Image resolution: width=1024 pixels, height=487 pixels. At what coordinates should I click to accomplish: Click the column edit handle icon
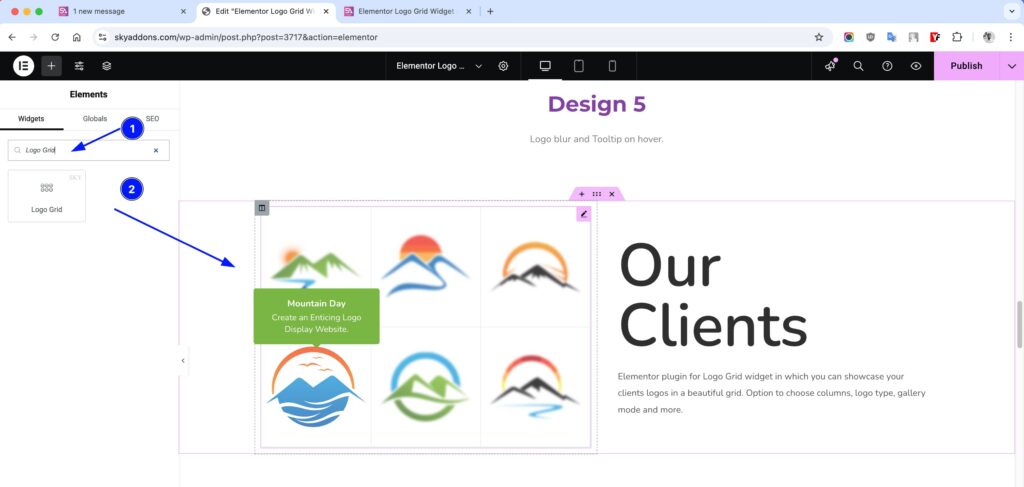pos(262,208)
